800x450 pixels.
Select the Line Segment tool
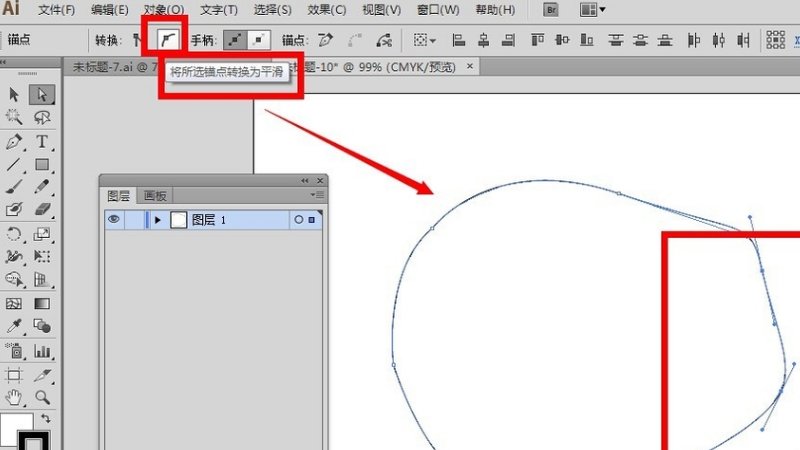tap(14, 164)
